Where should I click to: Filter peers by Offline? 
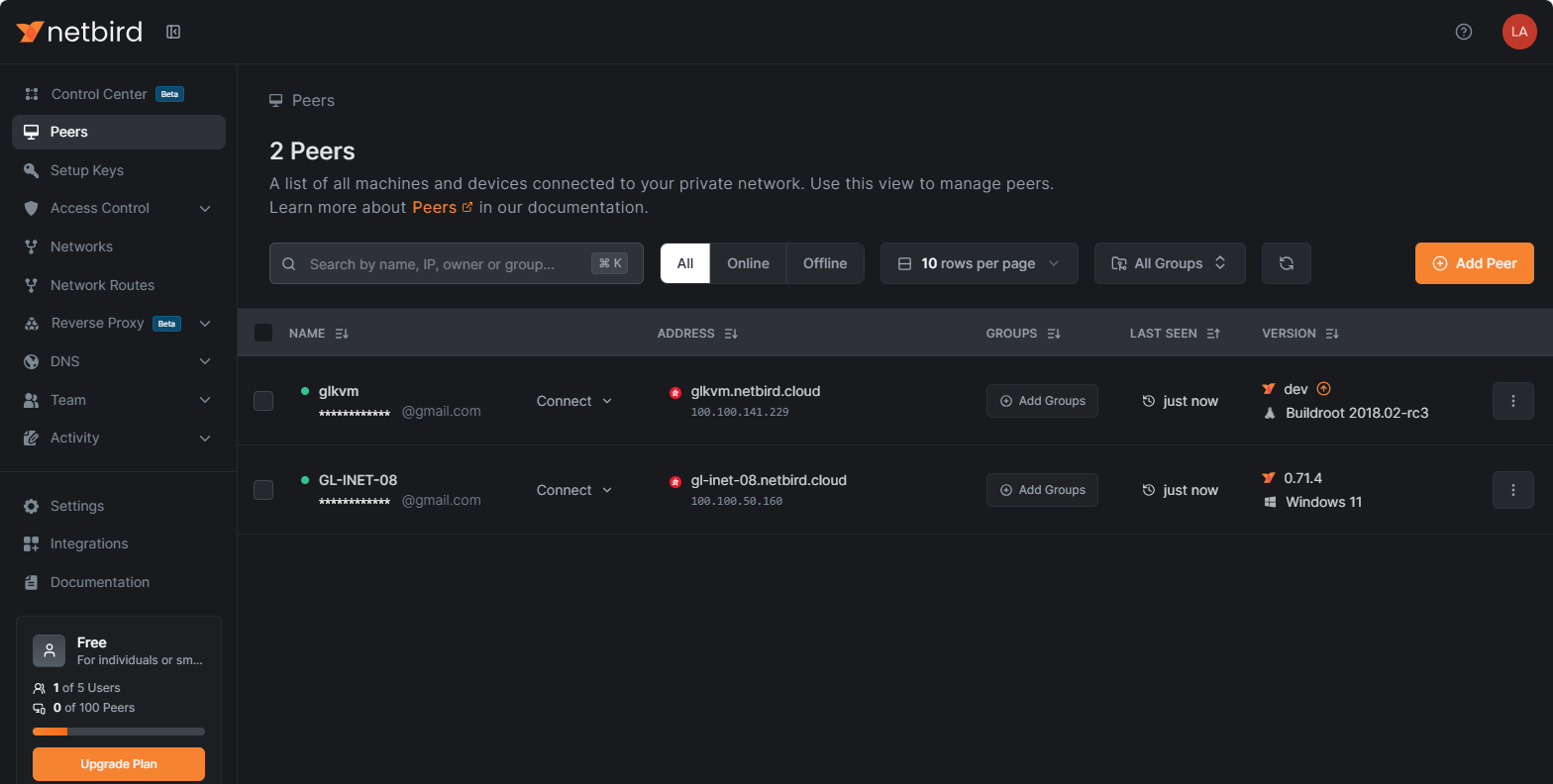tap(825, 263)
